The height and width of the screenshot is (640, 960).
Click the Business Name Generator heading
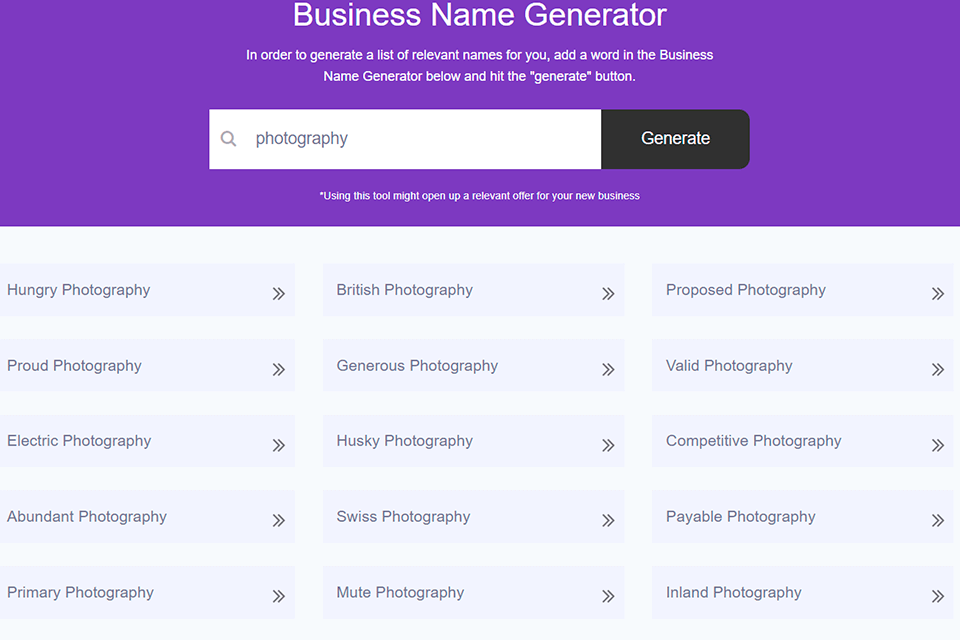coord(480,16)
